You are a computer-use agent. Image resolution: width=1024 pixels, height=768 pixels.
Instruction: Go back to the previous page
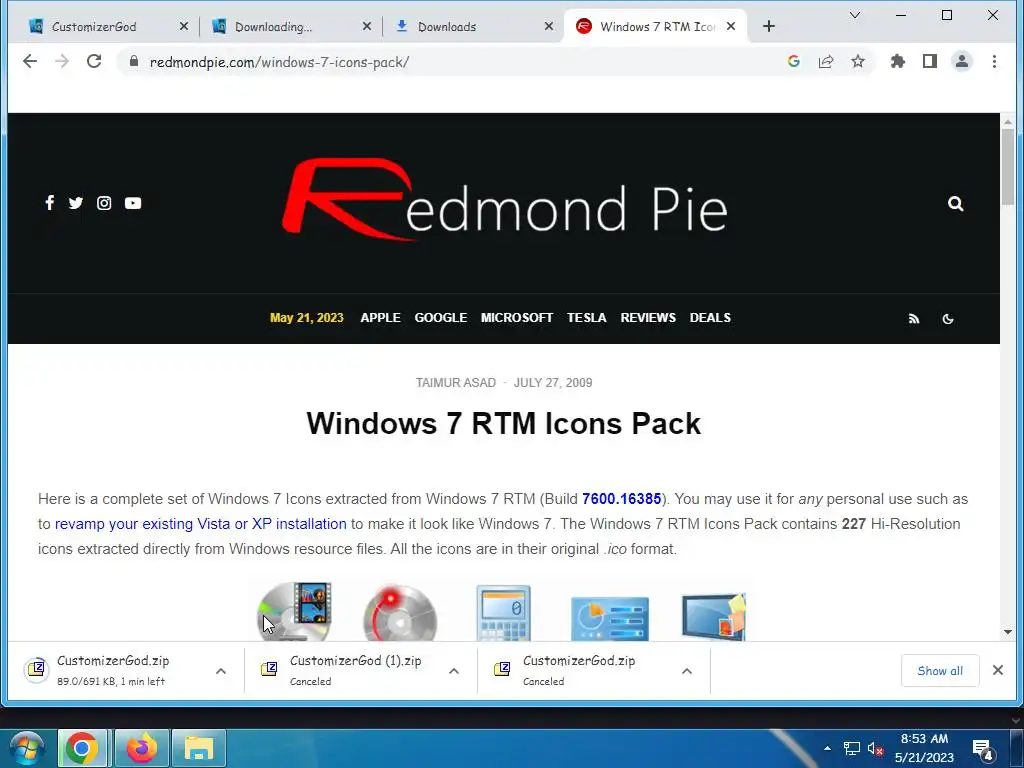pyautogui.click(x=30, y=61)
